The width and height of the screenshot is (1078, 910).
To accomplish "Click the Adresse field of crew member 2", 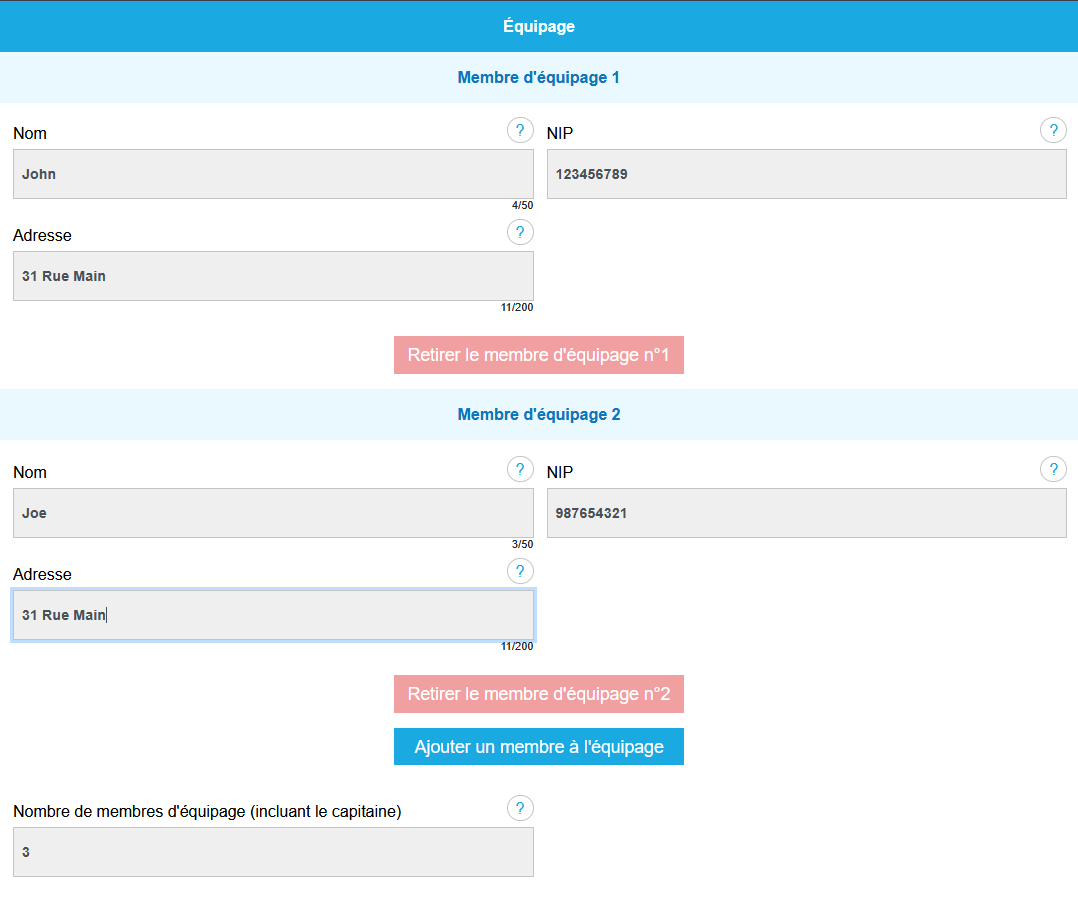I will [x=273, y=615].
